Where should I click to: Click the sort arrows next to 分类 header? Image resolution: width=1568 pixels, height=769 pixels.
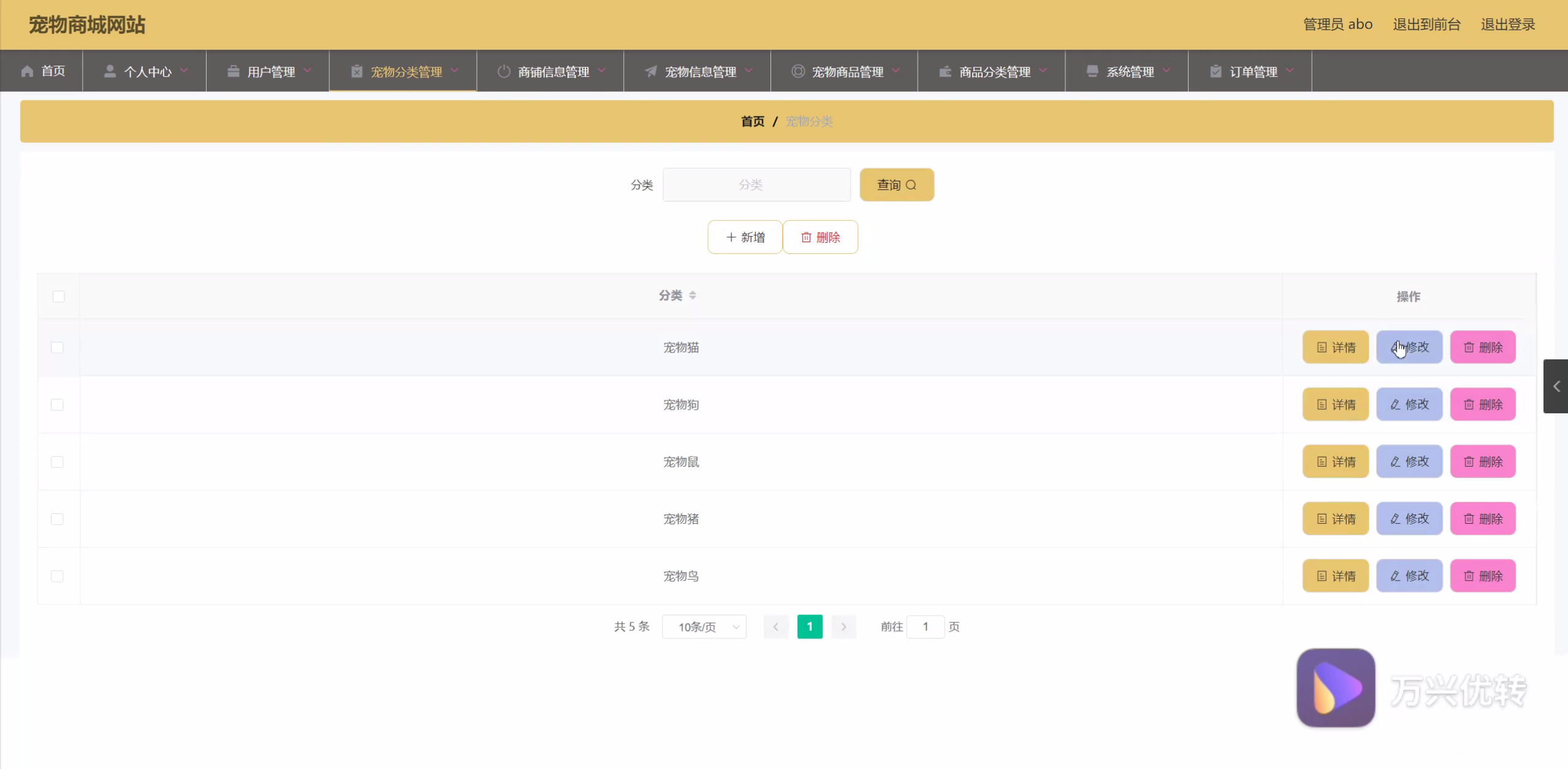click(693, 296)
